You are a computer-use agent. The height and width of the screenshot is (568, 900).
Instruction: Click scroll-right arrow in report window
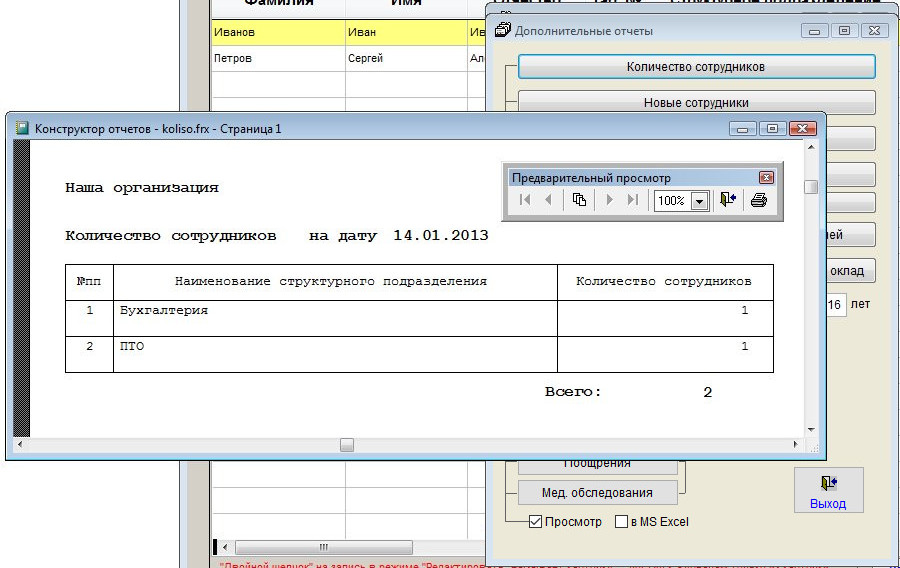pyautogui.click(x=796, y=444)
